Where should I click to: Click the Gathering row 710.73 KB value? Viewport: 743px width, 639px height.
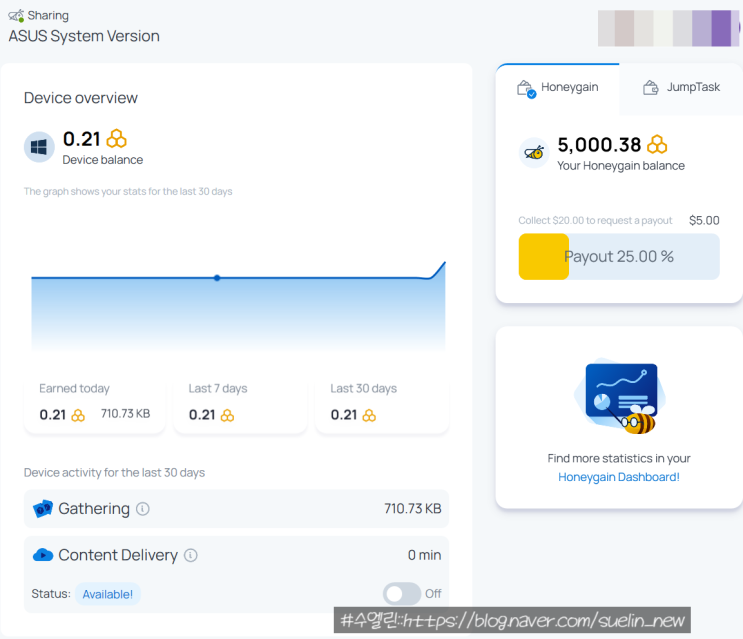tap(412, 509)
